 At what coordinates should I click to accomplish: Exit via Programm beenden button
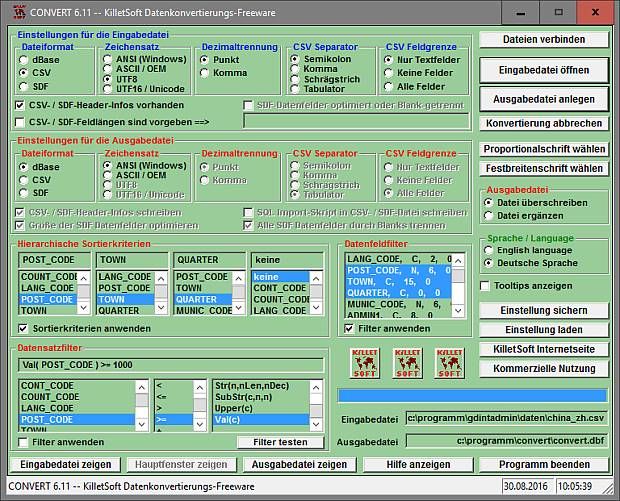tap(544, 465)
